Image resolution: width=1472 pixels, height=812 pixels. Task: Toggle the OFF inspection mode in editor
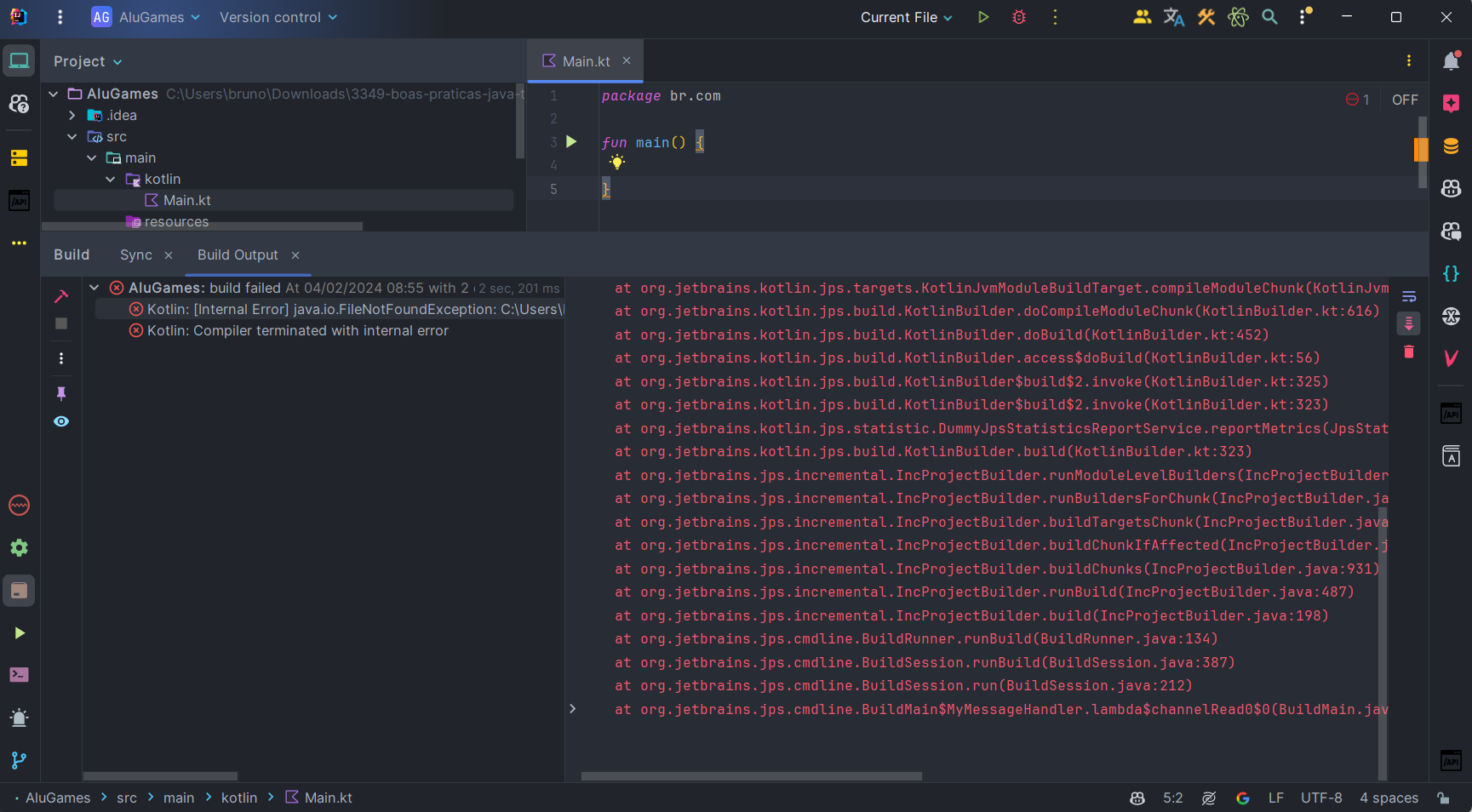(1405, 100)
